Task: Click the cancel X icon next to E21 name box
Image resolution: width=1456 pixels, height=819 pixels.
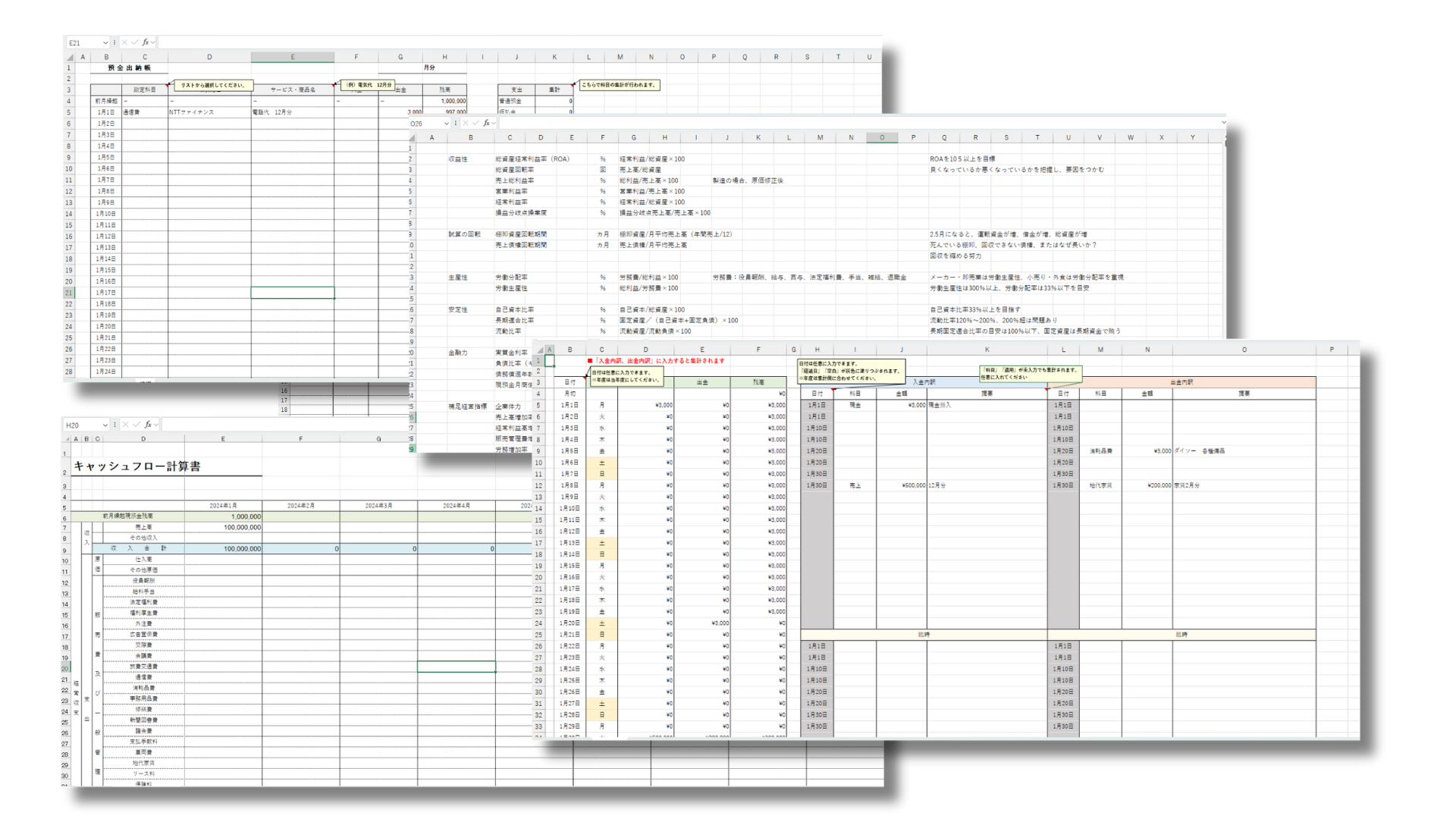Action: [124, 42]
